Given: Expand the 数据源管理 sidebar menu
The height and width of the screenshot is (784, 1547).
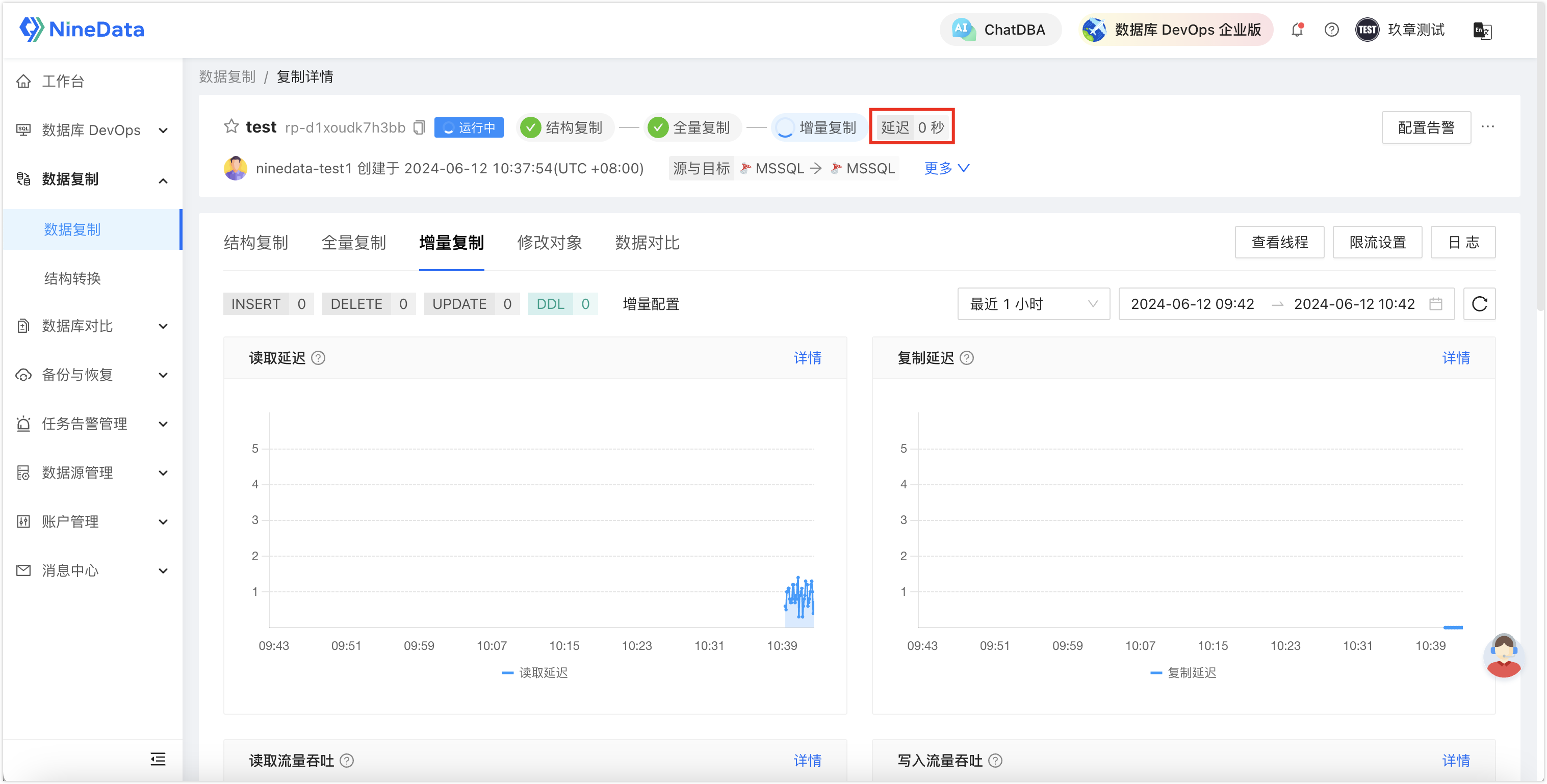Looking at the screenshot, I should 92,473.
